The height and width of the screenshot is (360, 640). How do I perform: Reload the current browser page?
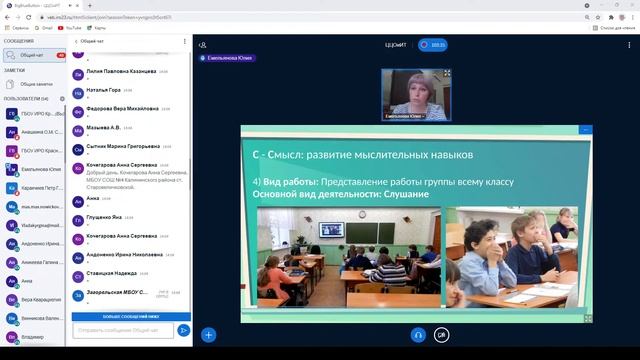(x=29, y=18)
